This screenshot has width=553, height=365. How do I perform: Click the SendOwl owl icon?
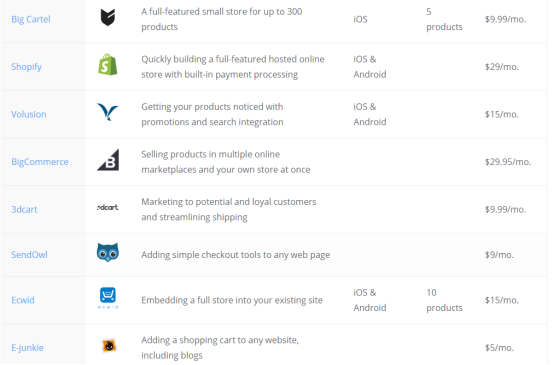point(108,253)
